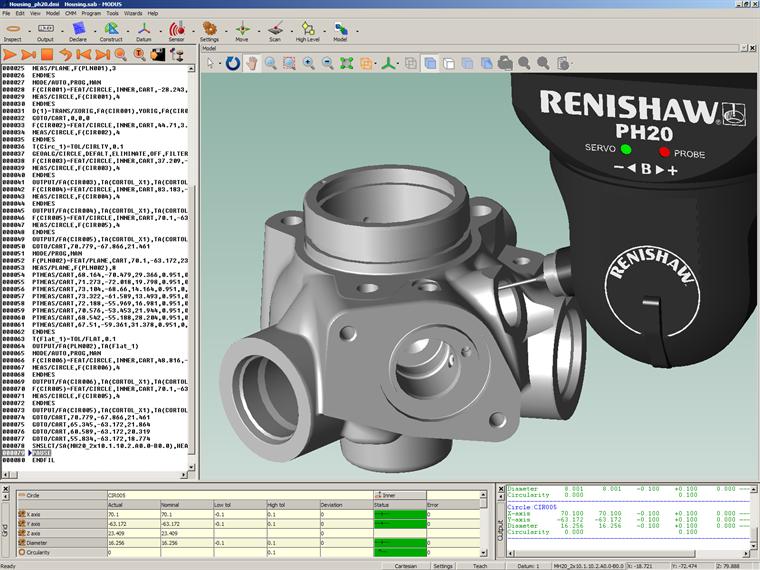This screenshot has height=570, width=760.
Task: Open the Declare group dropdown arrow
Action: coord(95,31)
